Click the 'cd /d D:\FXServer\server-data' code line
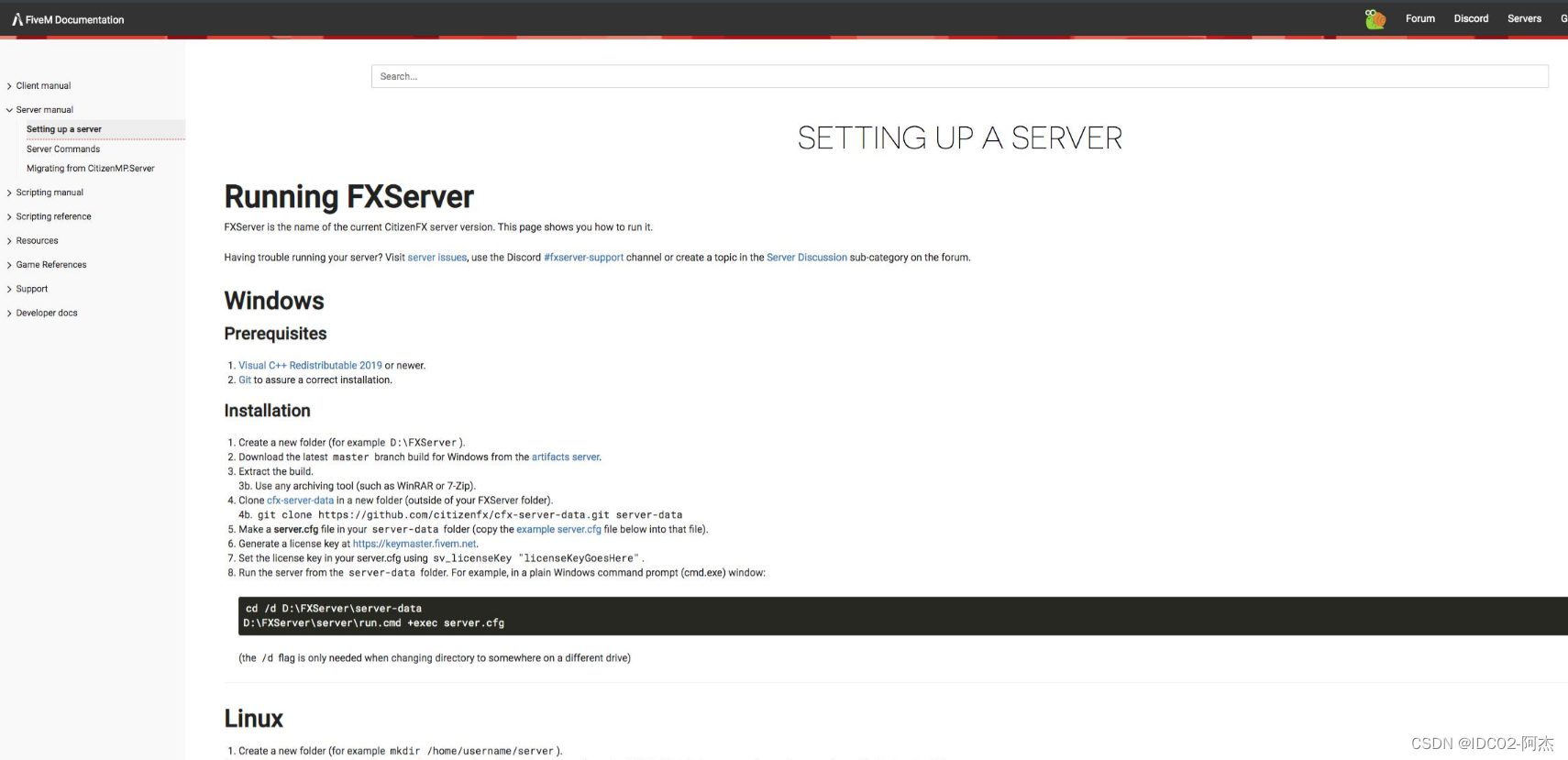This screenshot has height=760, width=1568. click(334, 609)
